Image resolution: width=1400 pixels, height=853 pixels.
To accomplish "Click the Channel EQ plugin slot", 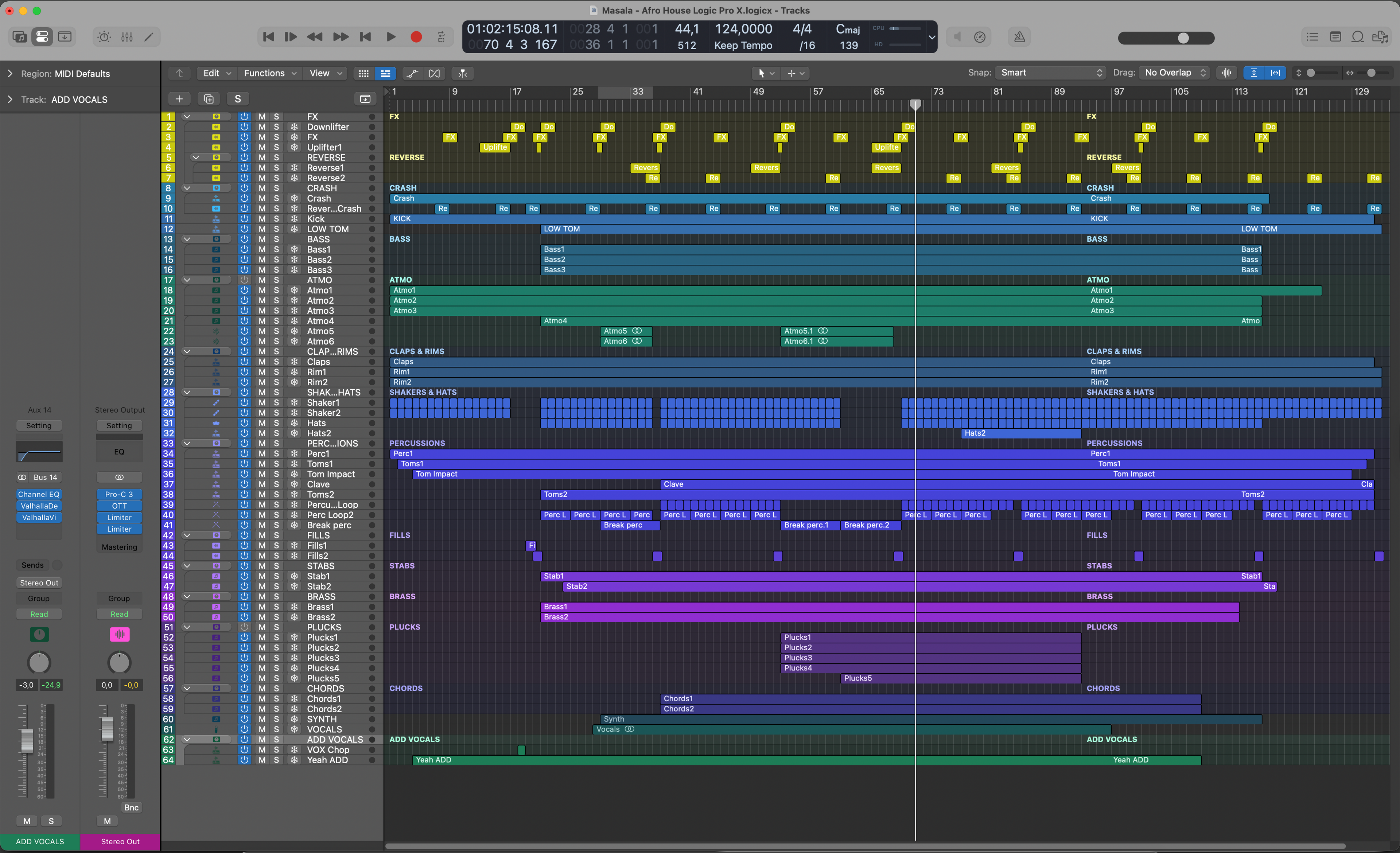I will [39, 494].
